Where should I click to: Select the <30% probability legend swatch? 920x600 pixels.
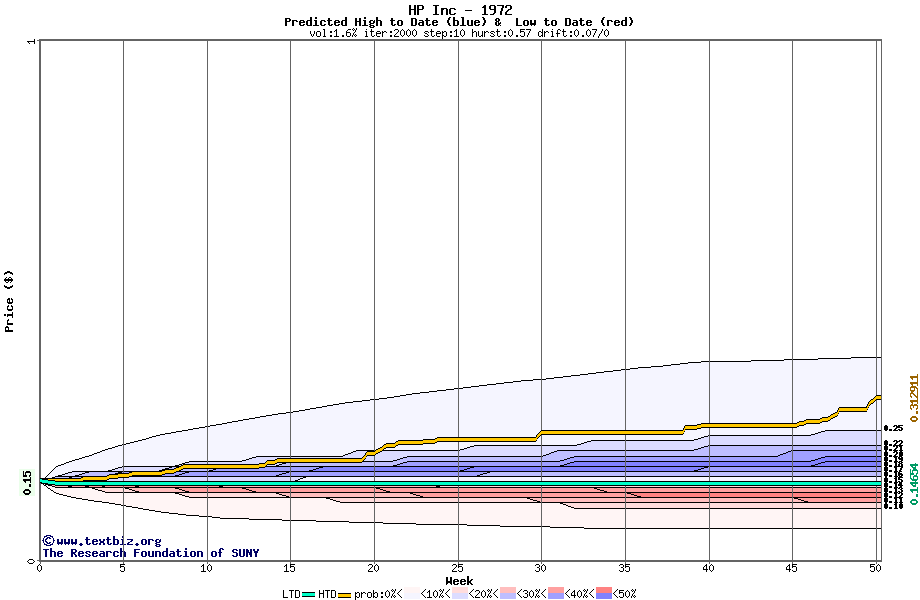click(x=508, y=594)
